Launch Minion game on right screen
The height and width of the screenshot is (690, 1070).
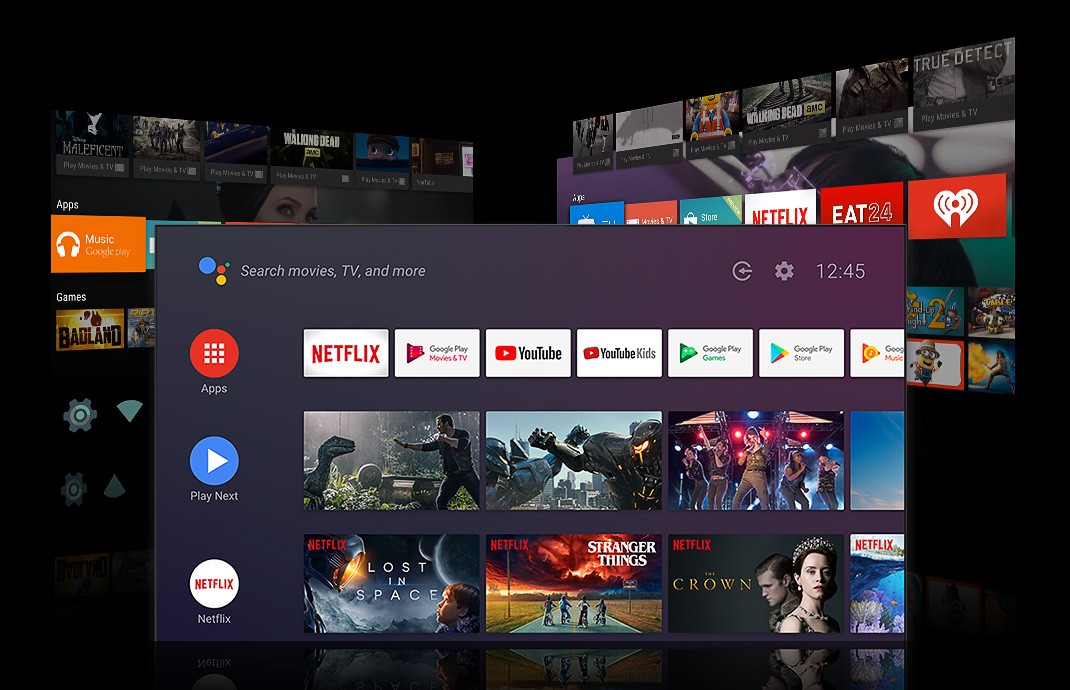935,364
